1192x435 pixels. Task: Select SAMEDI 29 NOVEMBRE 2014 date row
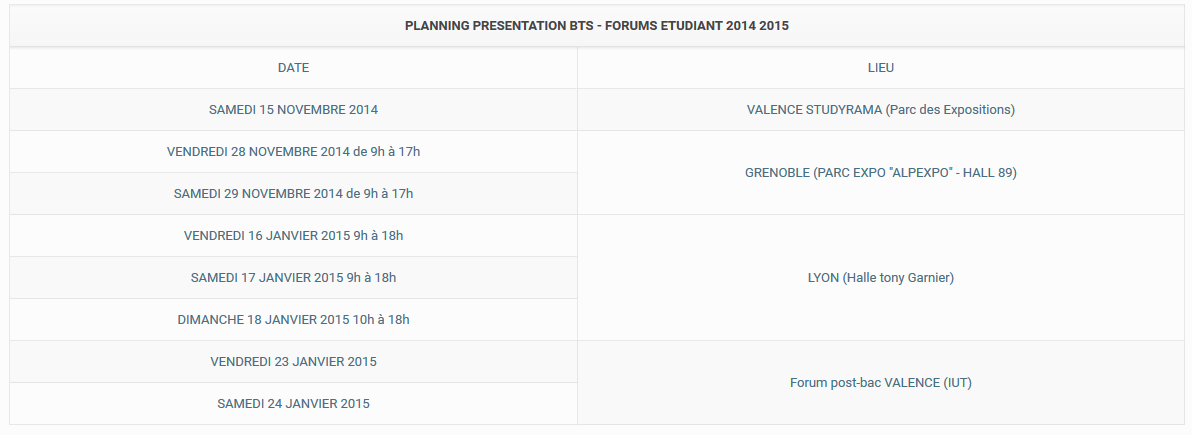(x=293, y=193)
